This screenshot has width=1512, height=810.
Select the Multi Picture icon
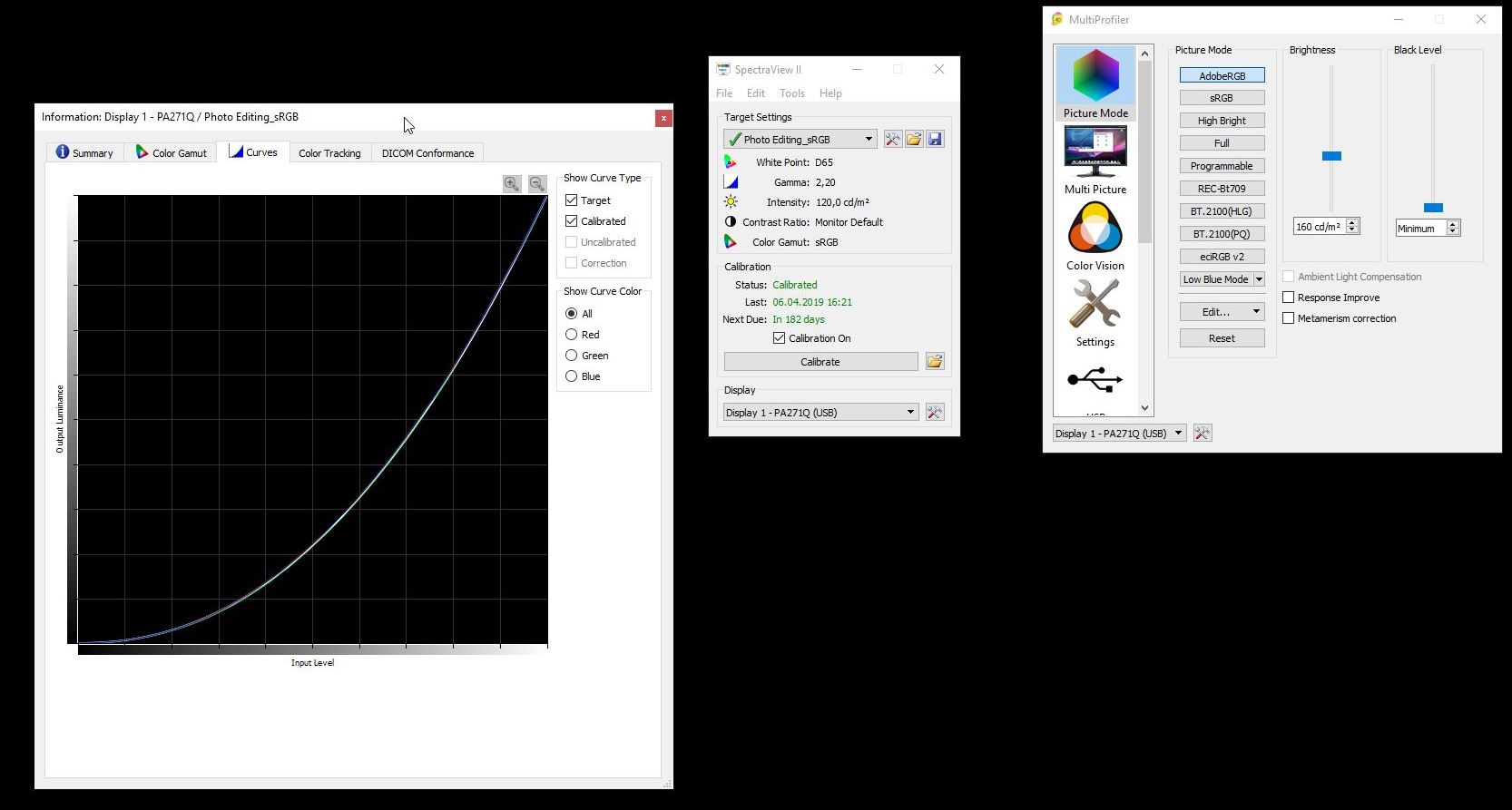pos(1095,160)
